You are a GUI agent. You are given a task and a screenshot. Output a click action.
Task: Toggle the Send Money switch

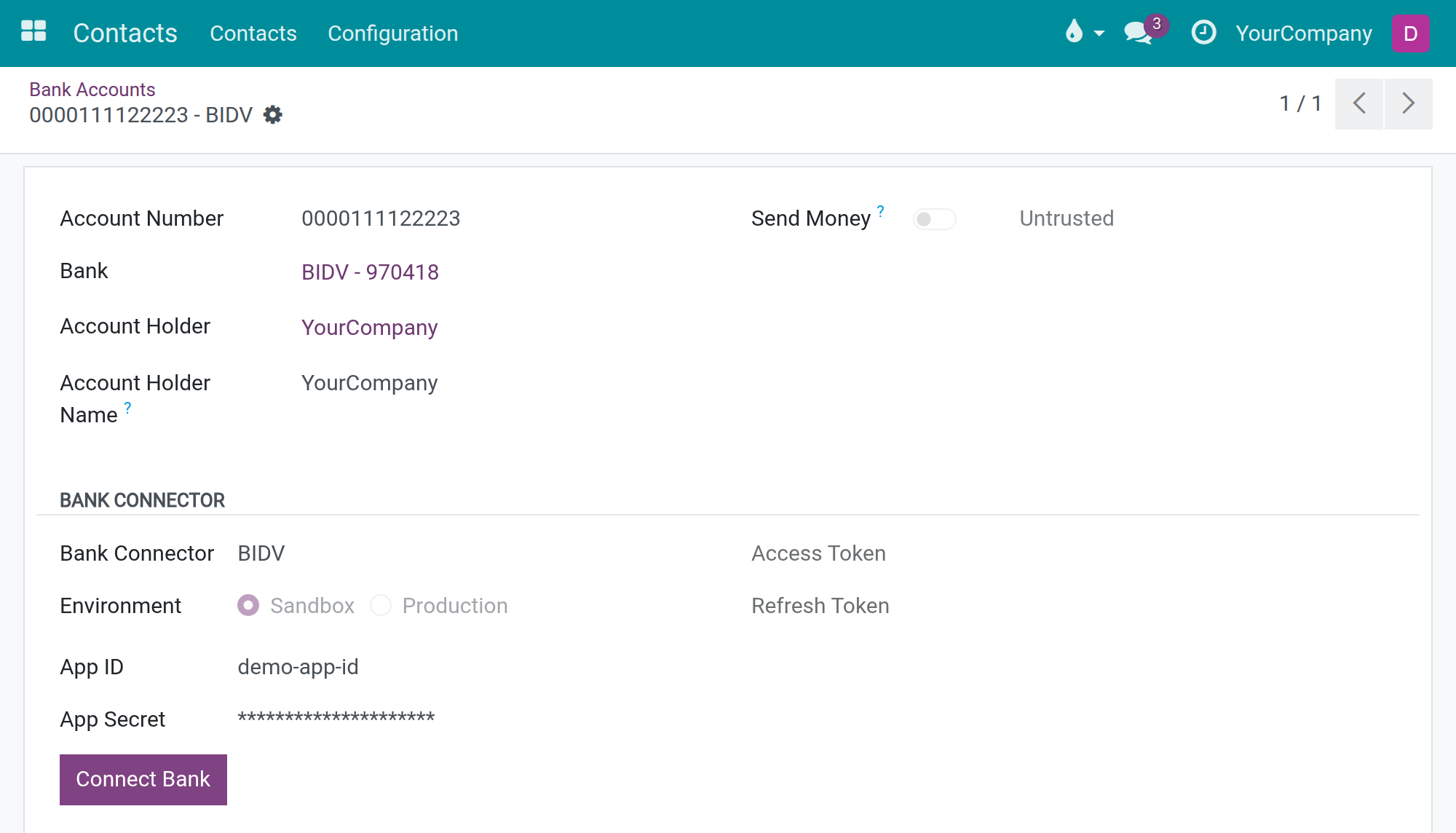(x=935, y=219)
